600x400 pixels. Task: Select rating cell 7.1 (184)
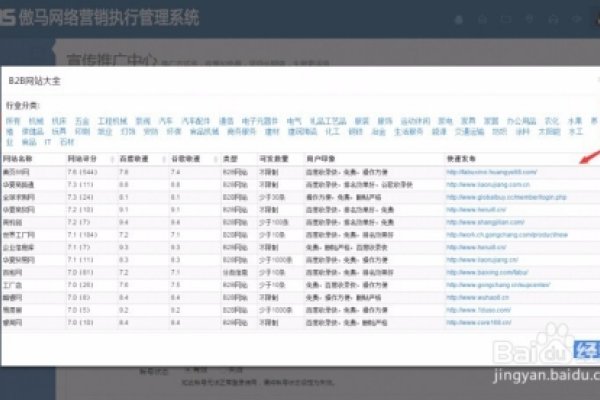point(82,235)
